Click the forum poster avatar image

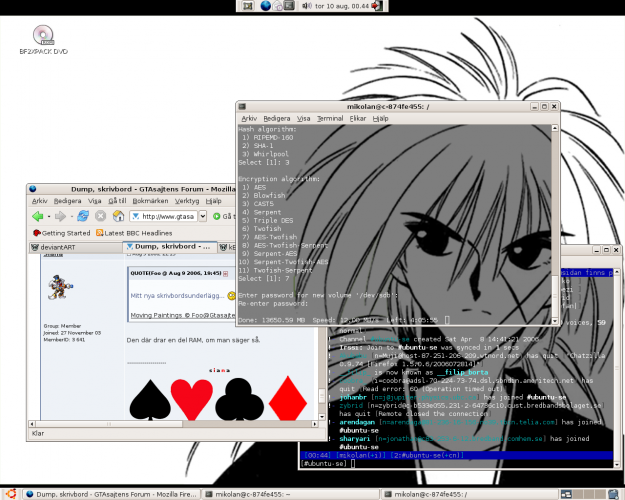[x=60, y=287]
